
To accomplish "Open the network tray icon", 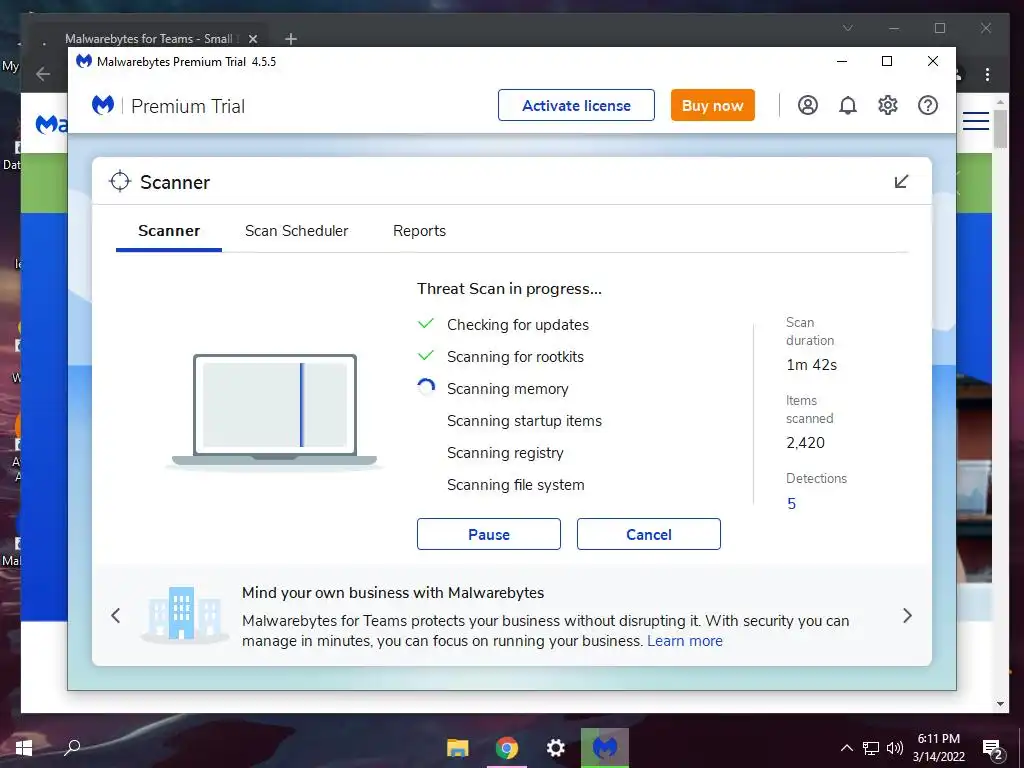I will coord(871,748).
